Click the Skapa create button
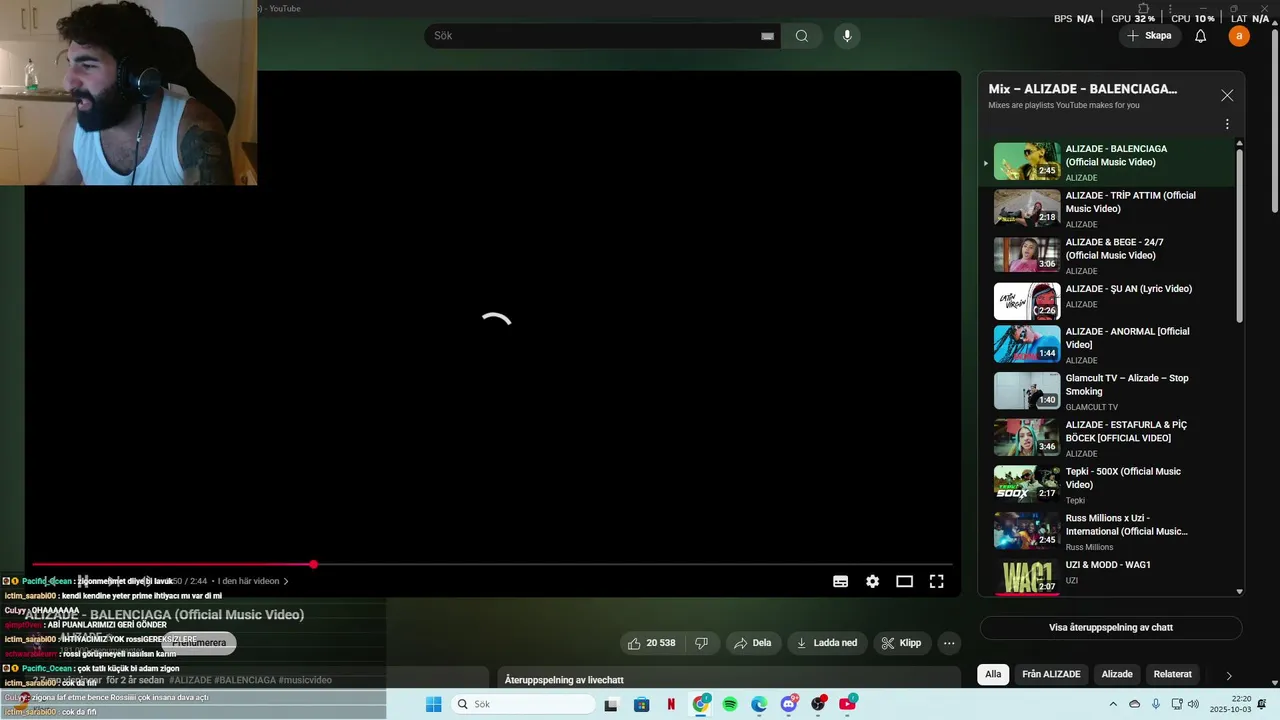 [1149, 36]
